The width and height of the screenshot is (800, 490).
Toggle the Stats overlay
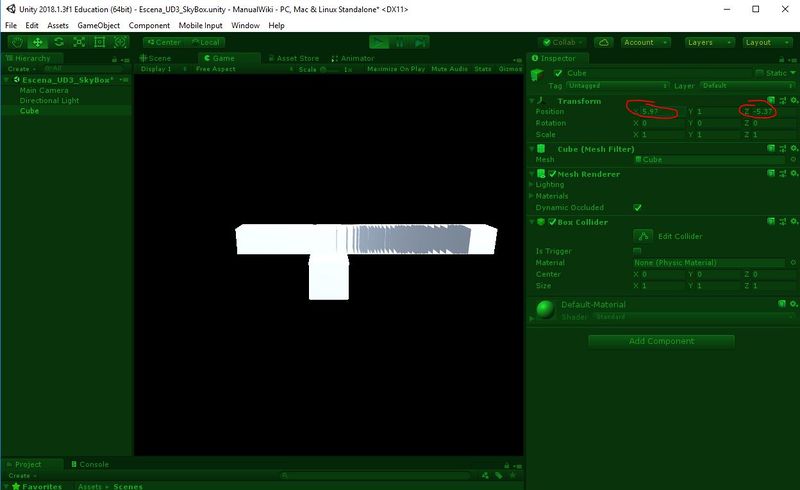(483, 69)
